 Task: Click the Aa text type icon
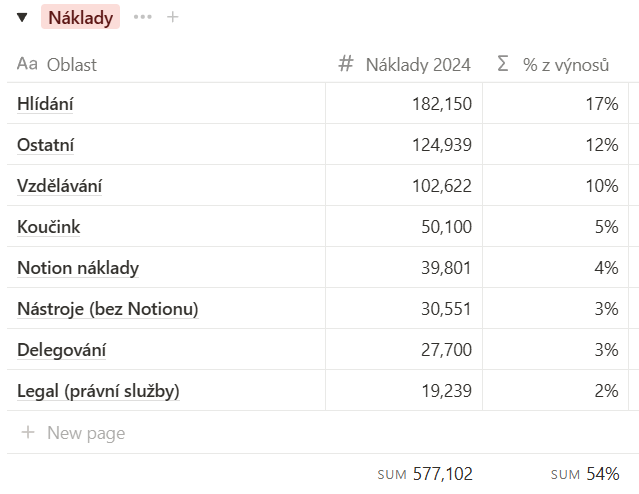27,64
